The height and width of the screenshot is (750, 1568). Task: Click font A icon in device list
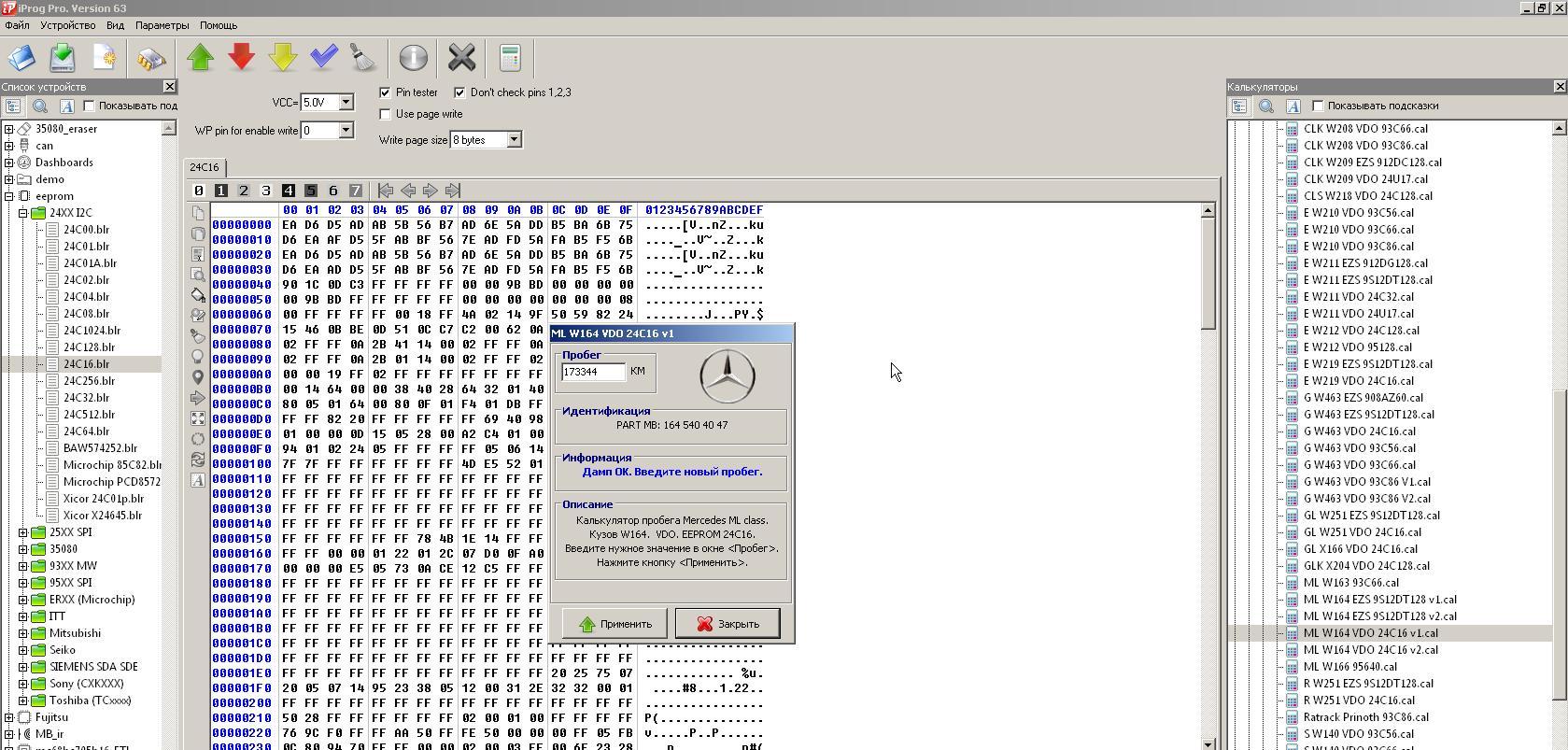click(66, 106)
